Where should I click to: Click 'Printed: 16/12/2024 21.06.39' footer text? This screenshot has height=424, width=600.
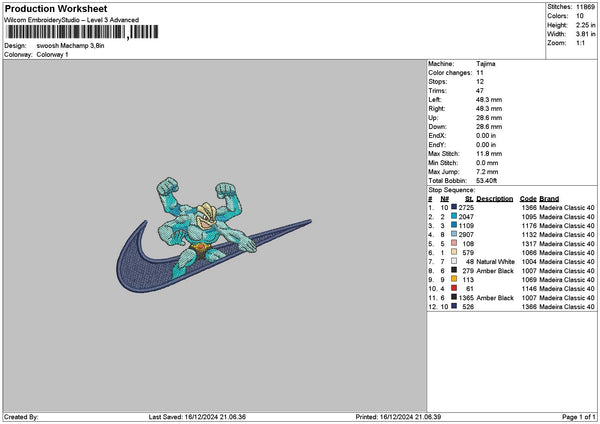[398, 417]
